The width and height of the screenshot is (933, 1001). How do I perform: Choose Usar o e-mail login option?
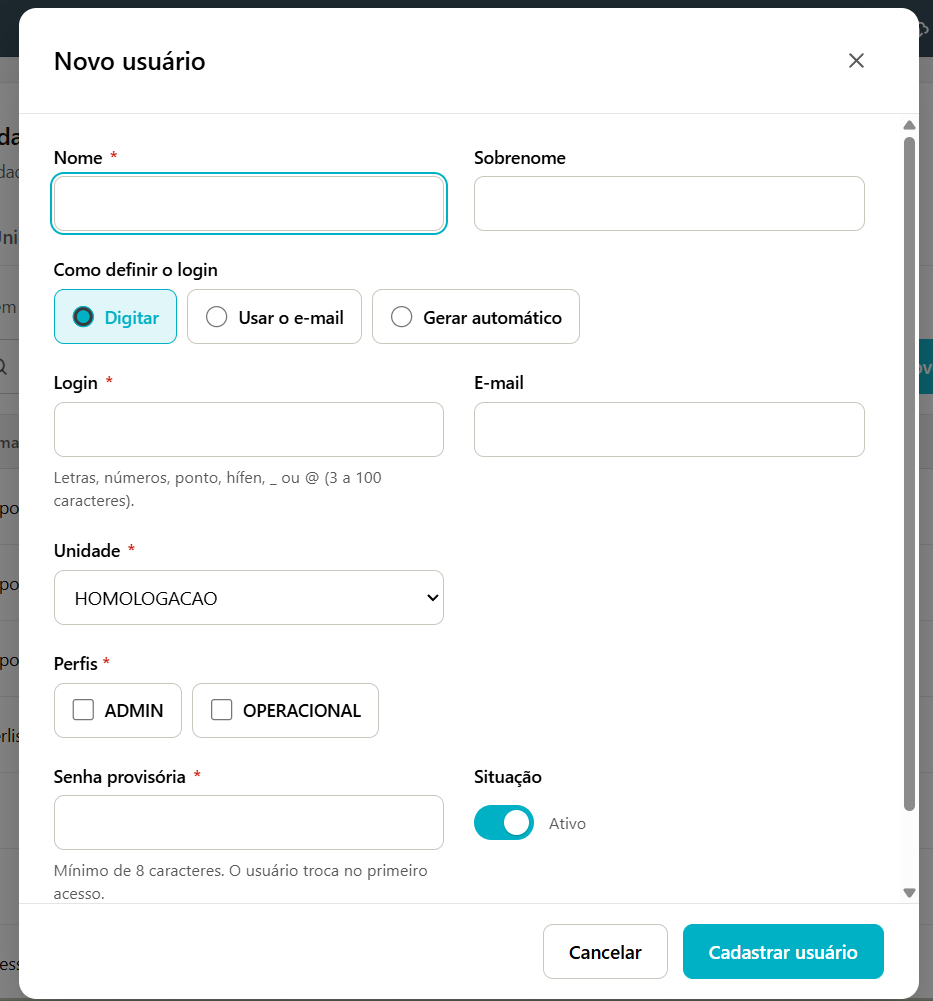click(x=275, y=317)
